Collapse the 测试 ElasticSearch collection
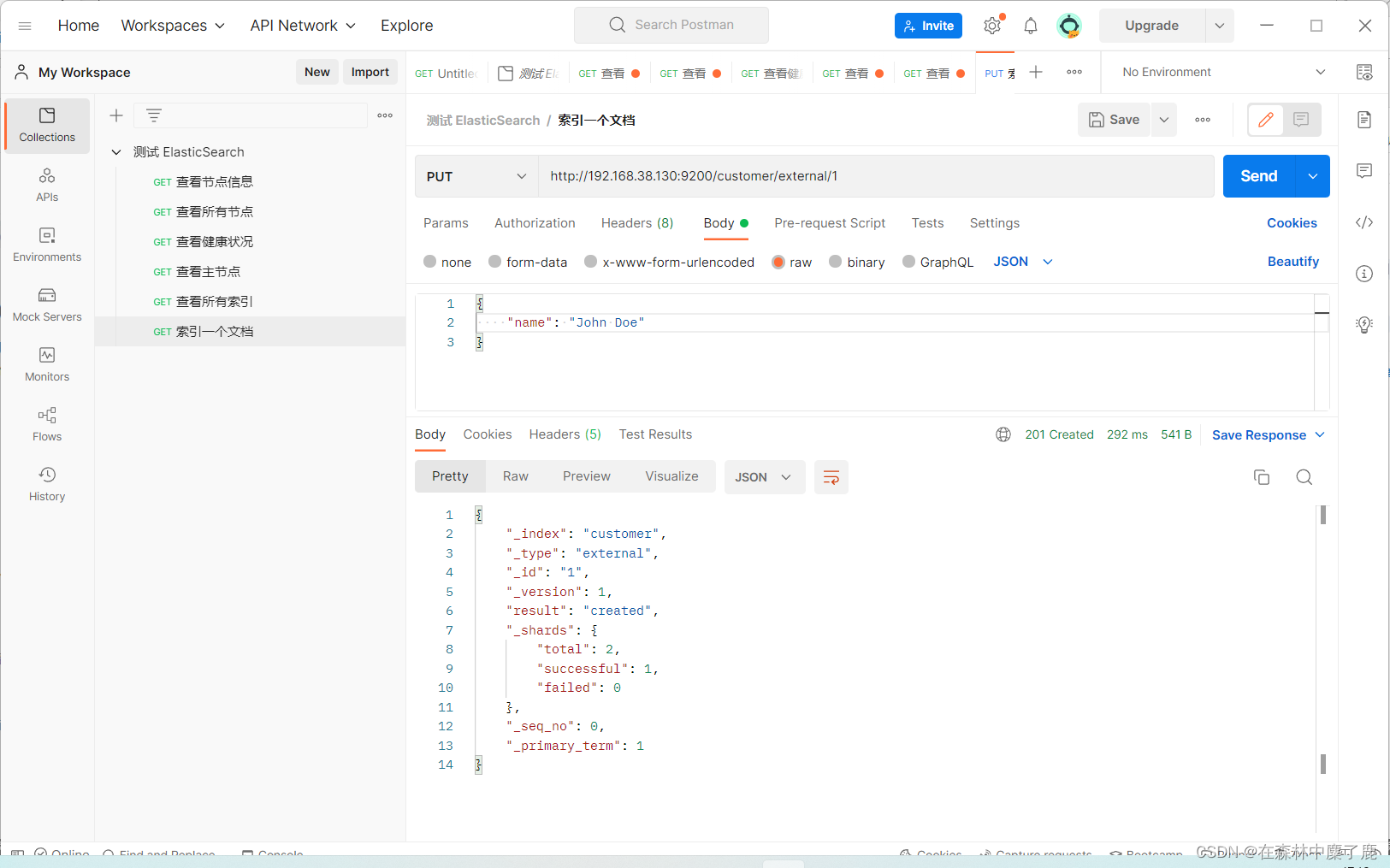Image resolution: width=1390 pixels, height=868 pixels. [116, 152]
